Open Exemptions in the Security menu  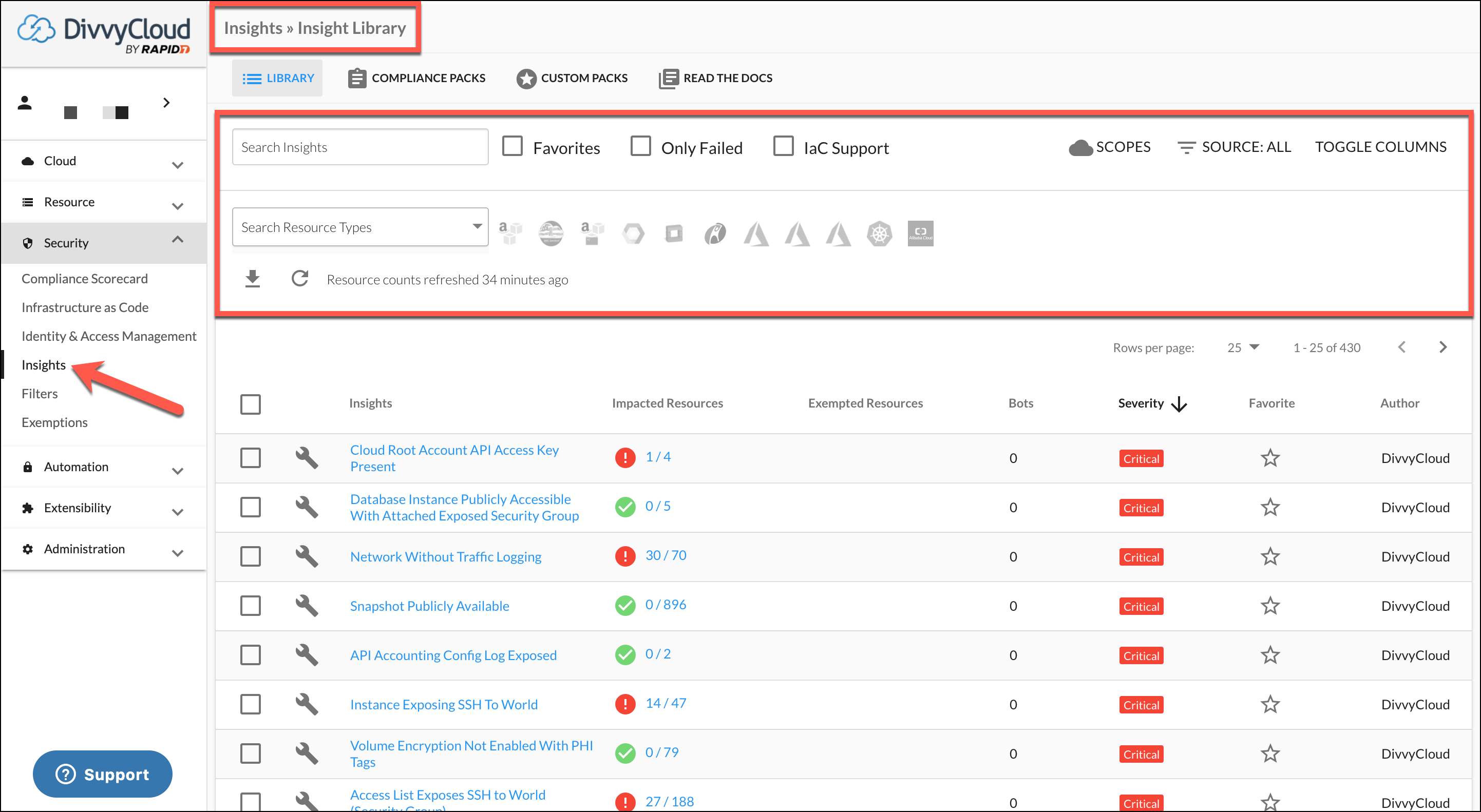(x=54, y=422)
